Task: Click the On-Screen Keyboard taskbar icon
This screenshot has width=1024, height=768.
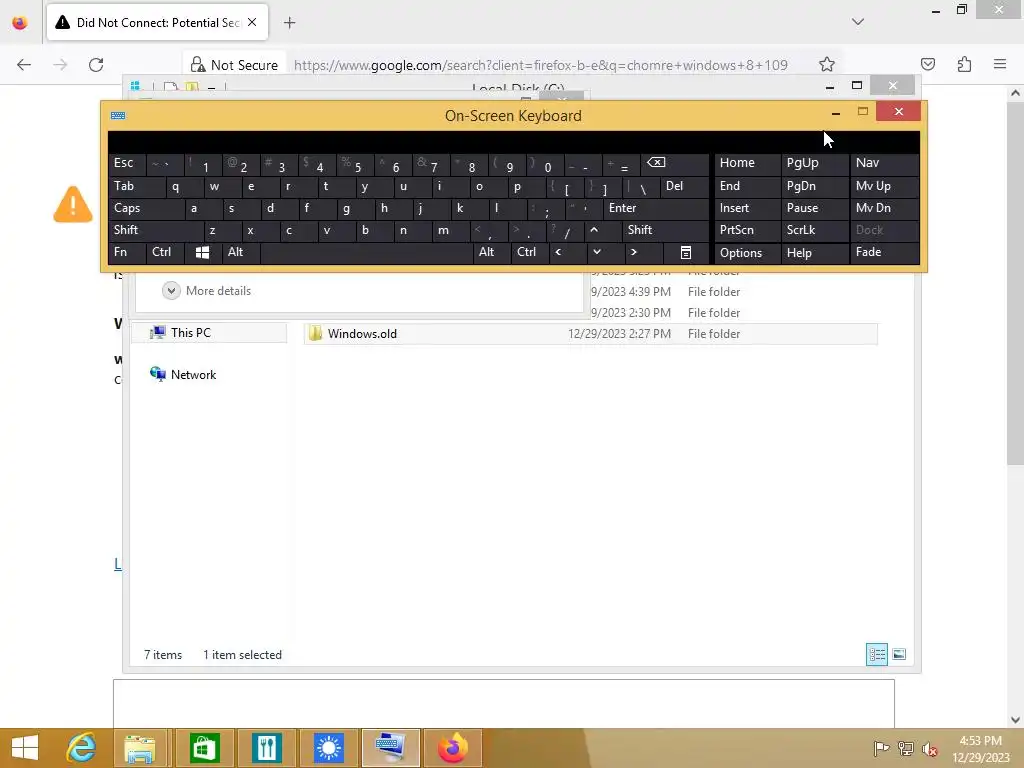Action: [x=390, y=748]
